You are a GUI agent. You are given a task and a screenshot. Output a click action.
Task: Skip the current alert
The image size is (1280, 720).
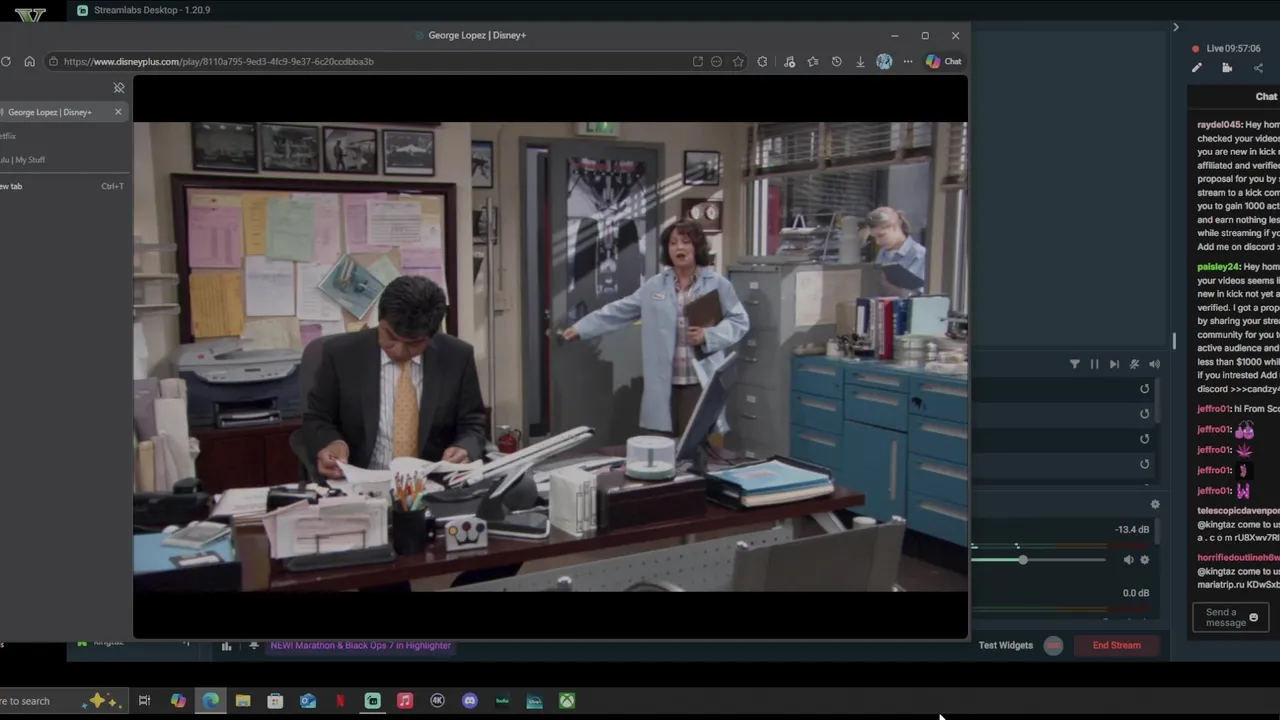tap(1114, 364)
